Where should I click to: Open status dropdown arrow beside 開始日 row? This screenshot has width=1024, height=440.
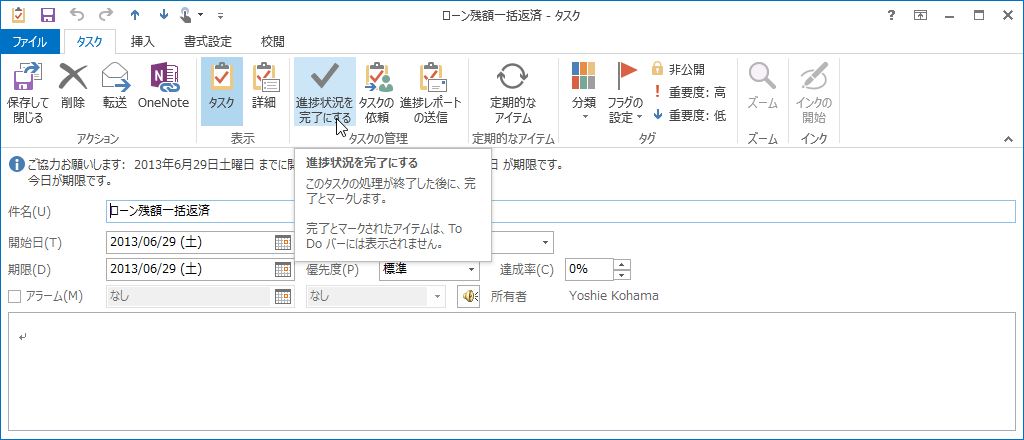[x=545, y=243]
